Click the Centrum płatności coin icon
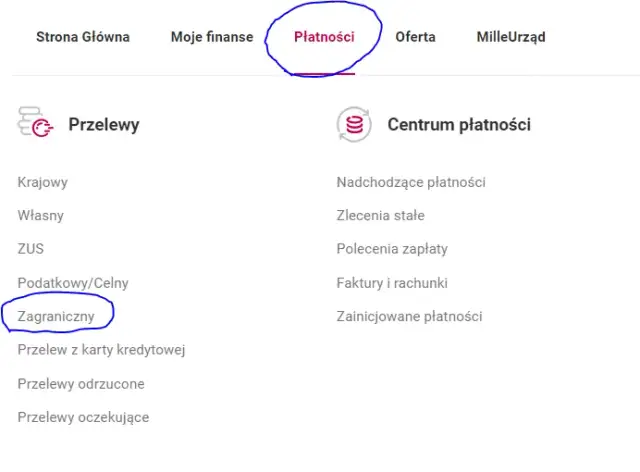 tap(354, 124)
